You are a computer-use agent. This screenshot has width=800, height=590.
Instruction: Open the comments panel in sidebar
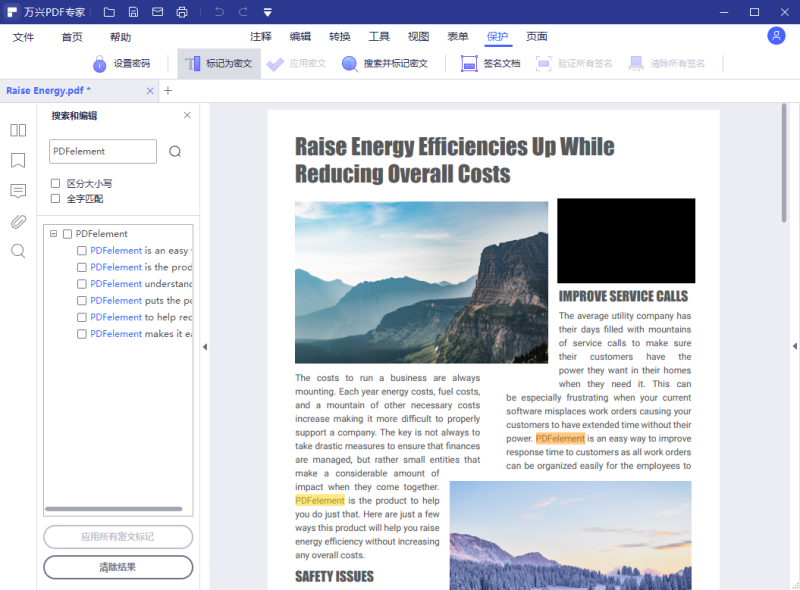(18, 191)
